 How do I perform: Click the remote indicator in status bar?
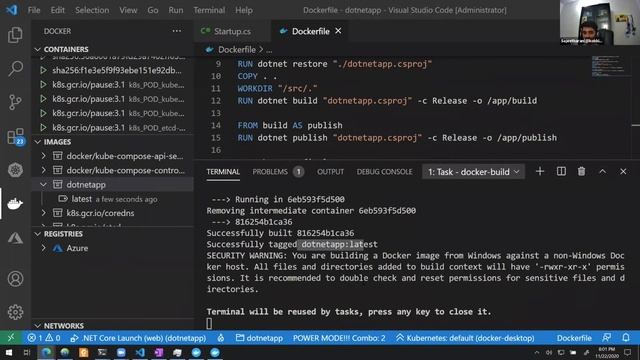tap(11, 338)
